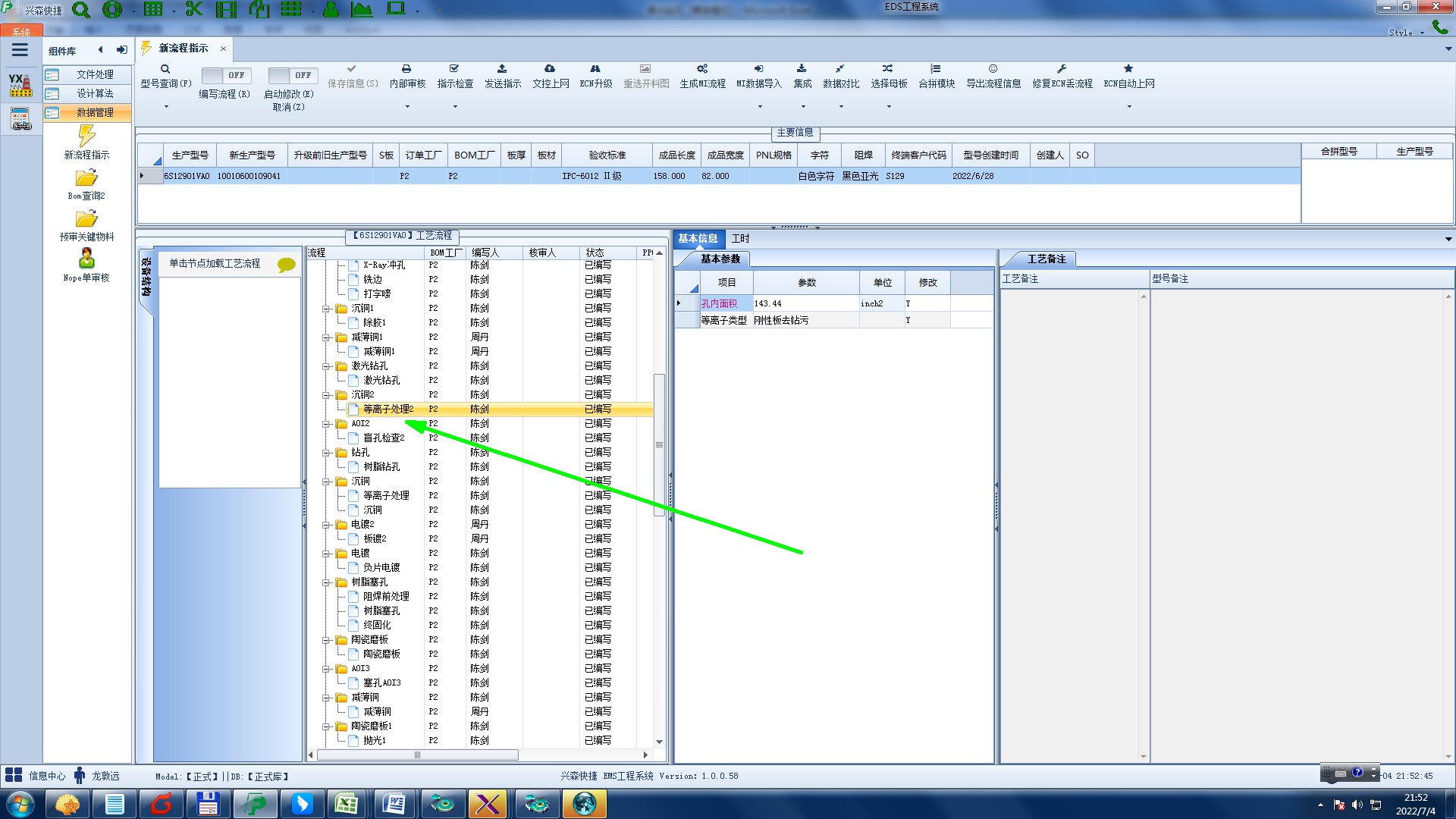Select 设计算法 in the component library

coord(95,93)
